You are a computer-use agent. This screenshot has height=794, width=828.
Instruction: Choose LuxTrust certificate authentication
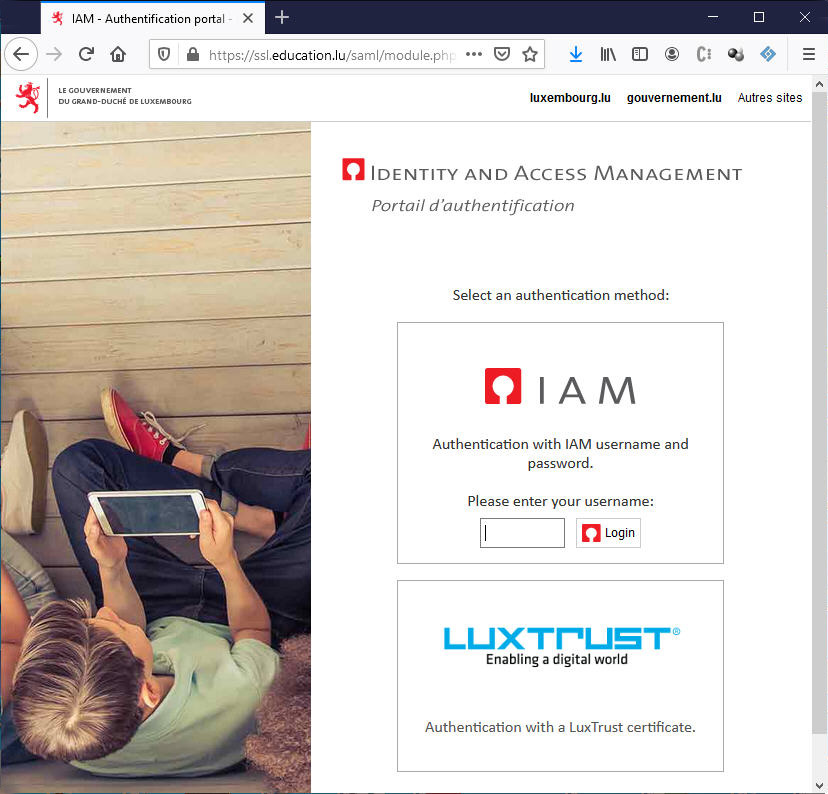pos(560,676)
